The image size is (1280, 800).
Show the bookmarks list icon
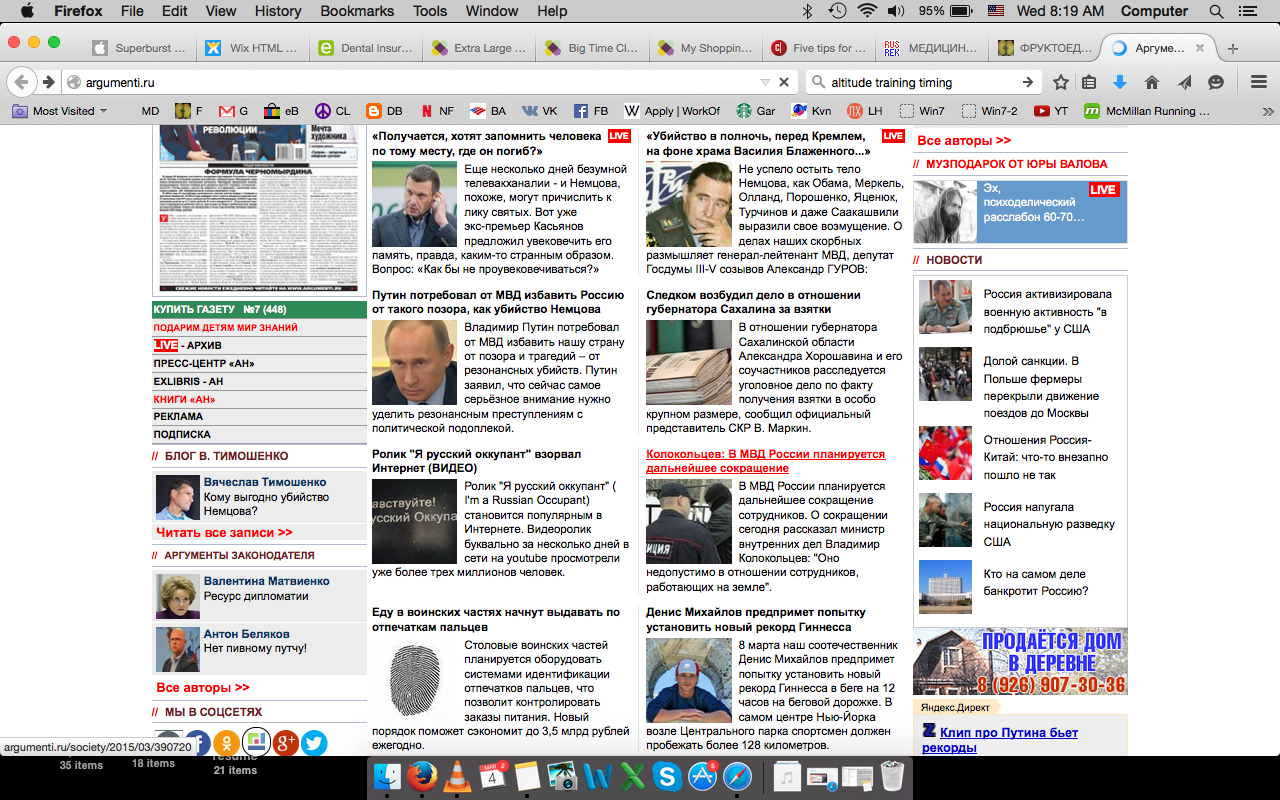click(1090, 82)
